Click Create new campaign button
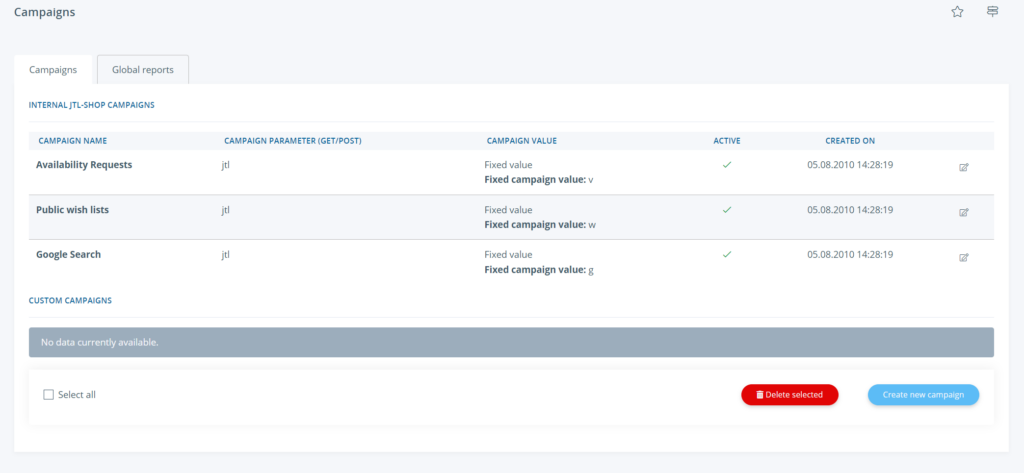The height and width of the screenshot is (473, 1024). tap(923, 395)
